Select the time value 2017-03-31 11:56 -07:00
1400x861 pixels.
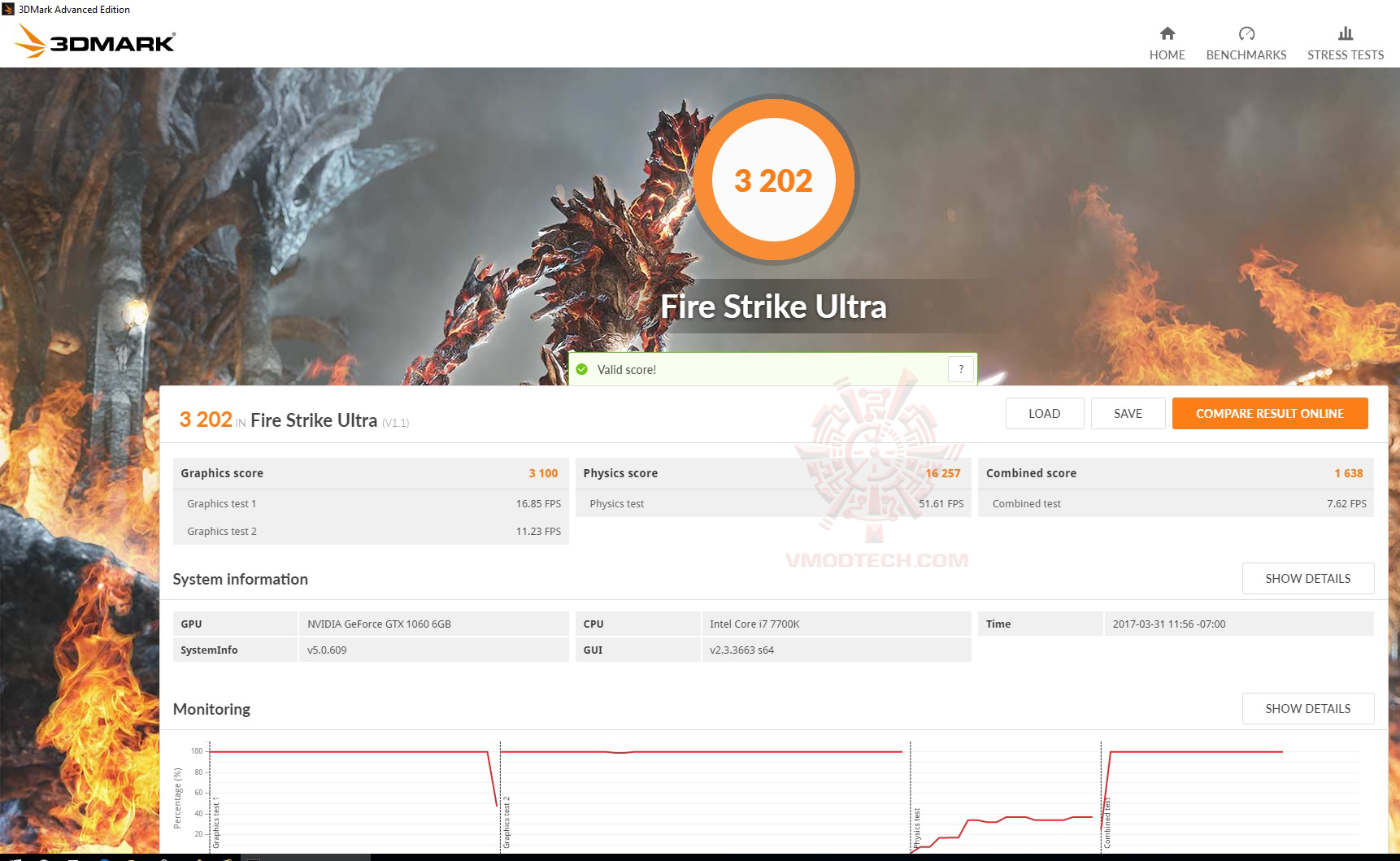pyautogui.click(x=1169, y=624)
